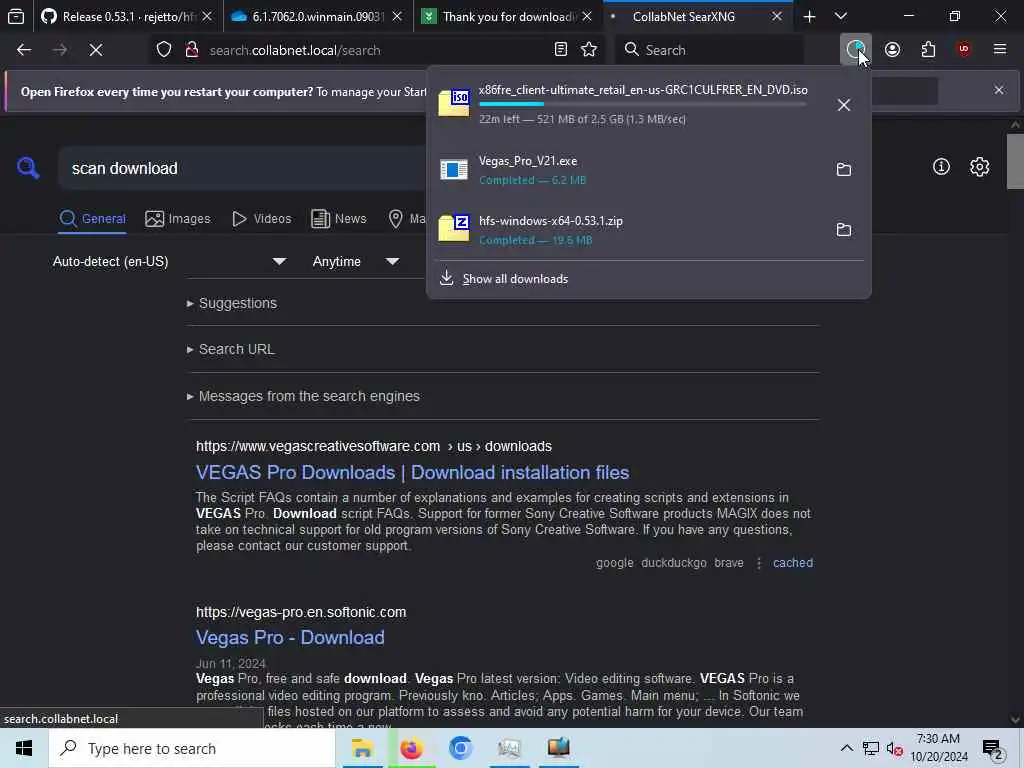Cancel the ISO download in progress

(844, 105)
